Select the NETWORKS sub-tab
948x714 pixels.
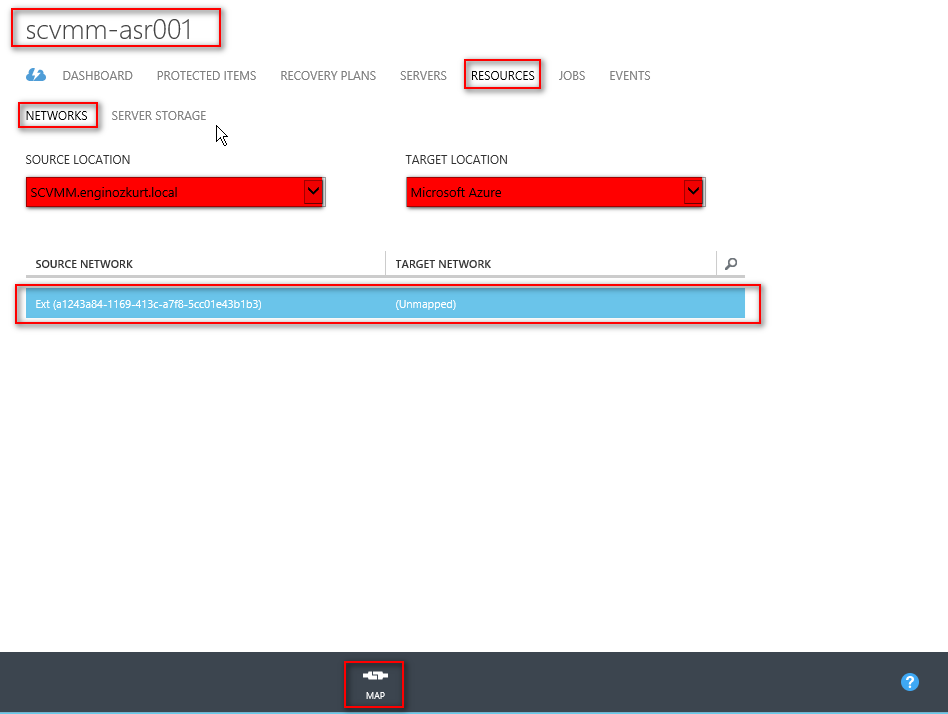(56, 115)
